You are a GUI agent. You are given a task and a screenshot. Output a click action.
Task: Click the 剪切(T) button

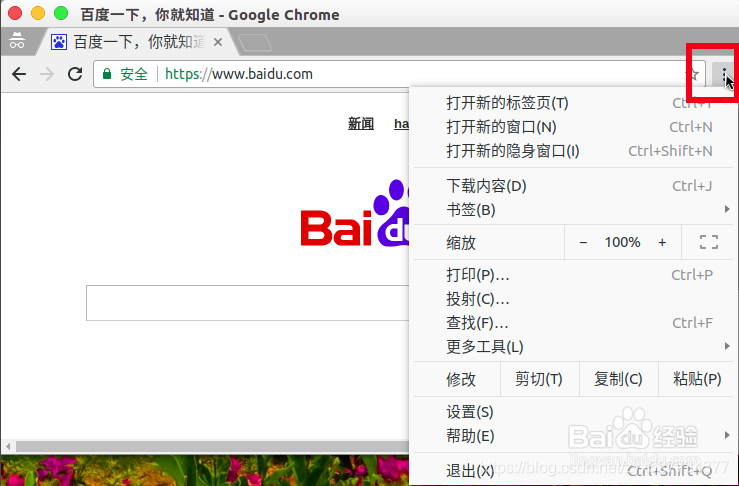pyautogui.click(x=539, y=379)
